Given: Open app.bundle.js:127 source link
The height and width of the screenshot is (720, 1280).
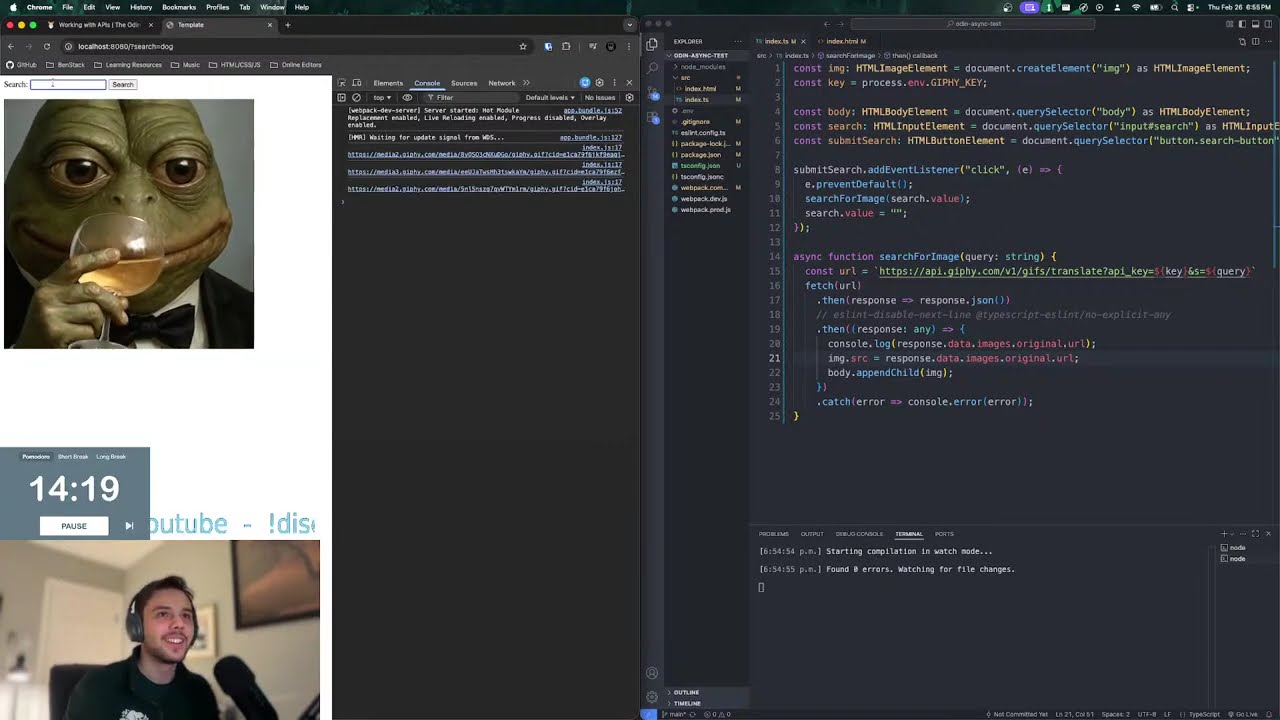Looking at the screenshot, I should [x=591, y=138].
